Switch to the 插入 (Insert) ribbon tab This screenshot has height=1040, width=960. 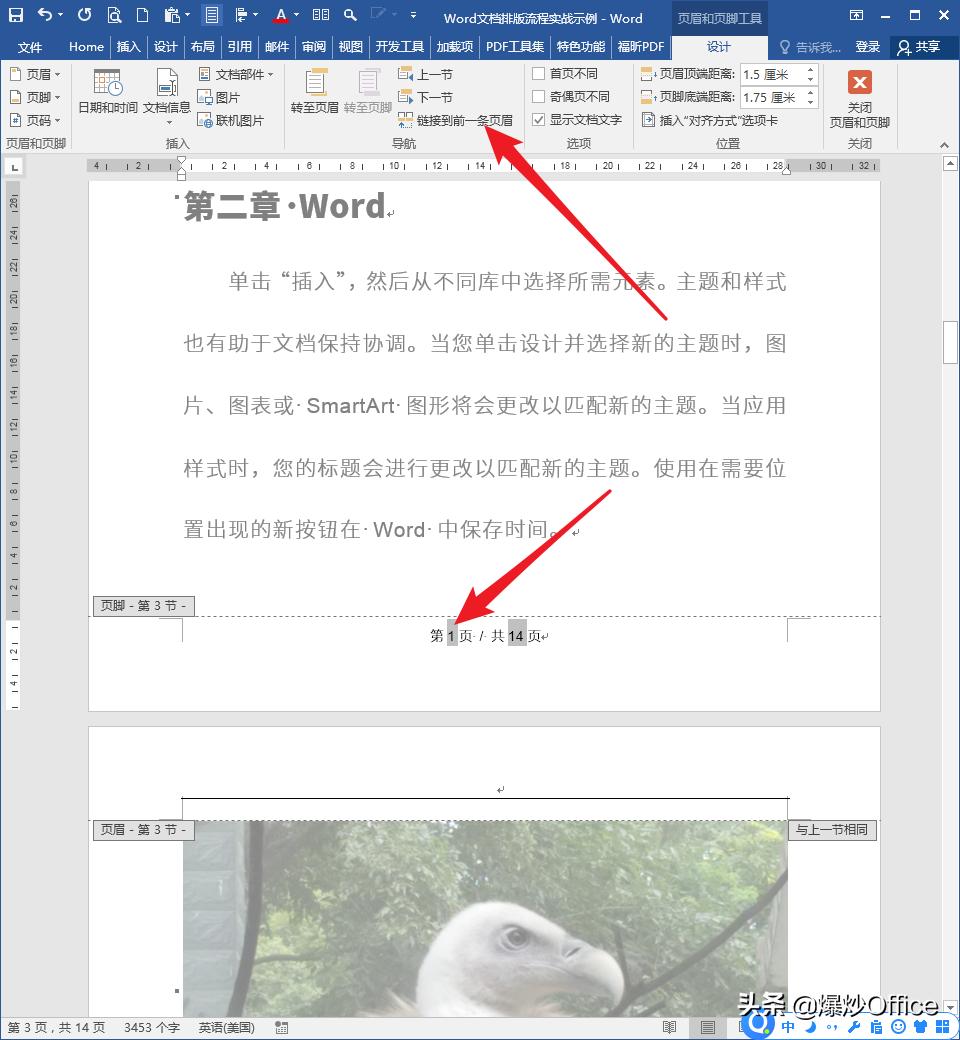[x=130, y=46]
